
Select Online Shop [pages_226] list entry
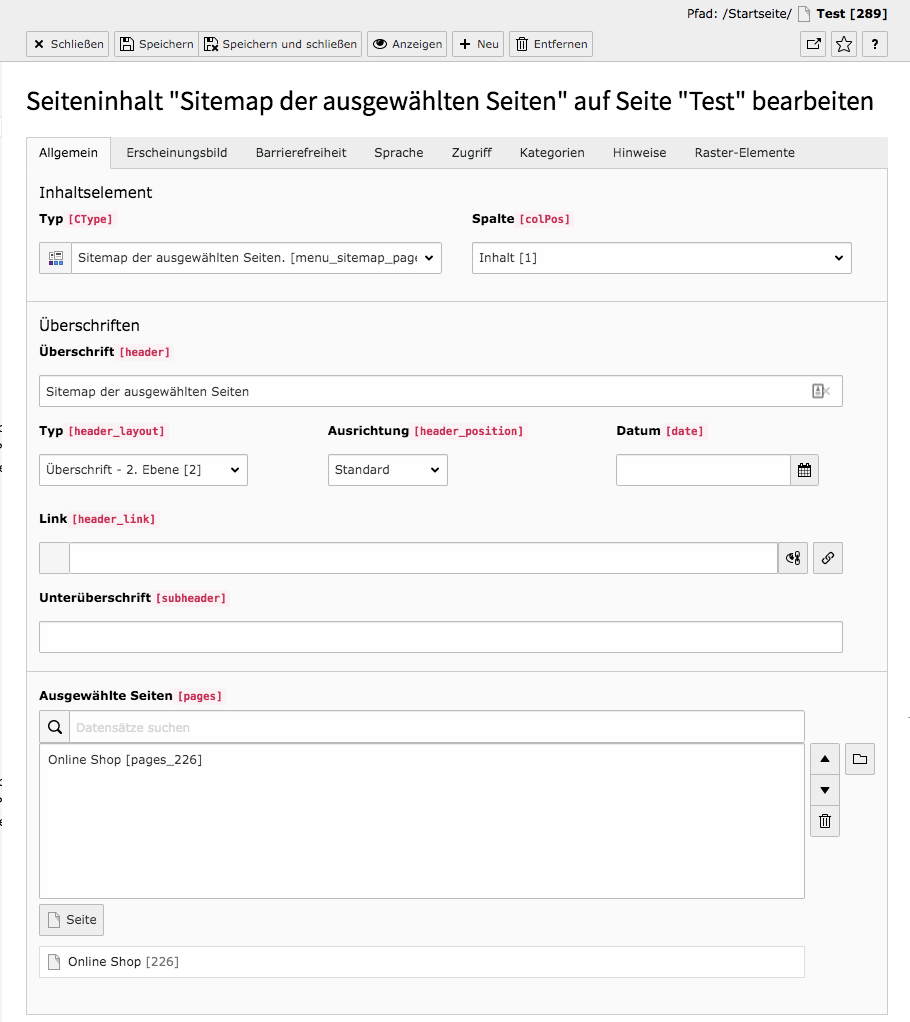[x=125, y=760]
